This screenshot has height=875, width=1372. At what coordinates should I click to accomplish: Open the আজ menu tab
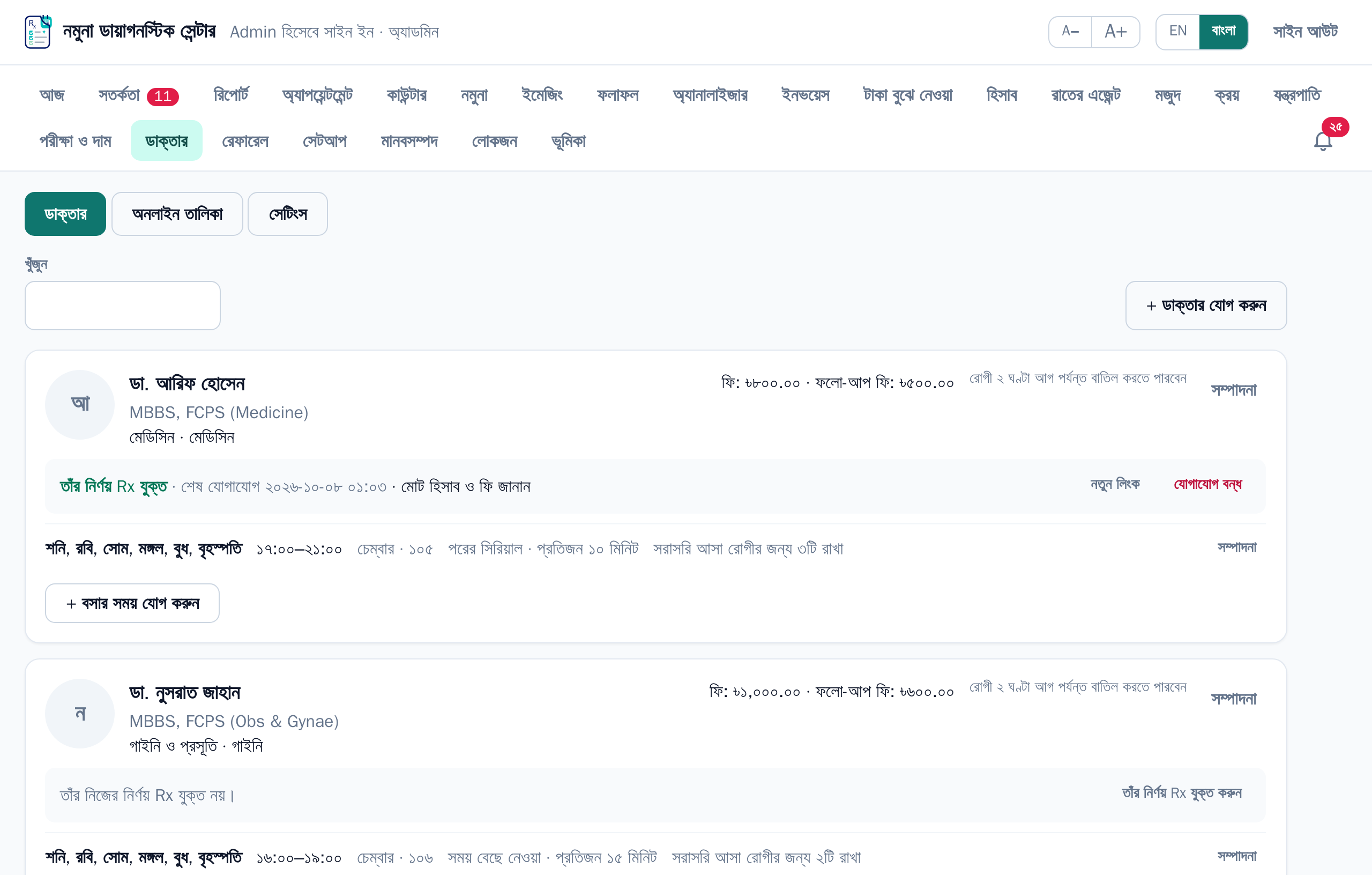(52, 94)
